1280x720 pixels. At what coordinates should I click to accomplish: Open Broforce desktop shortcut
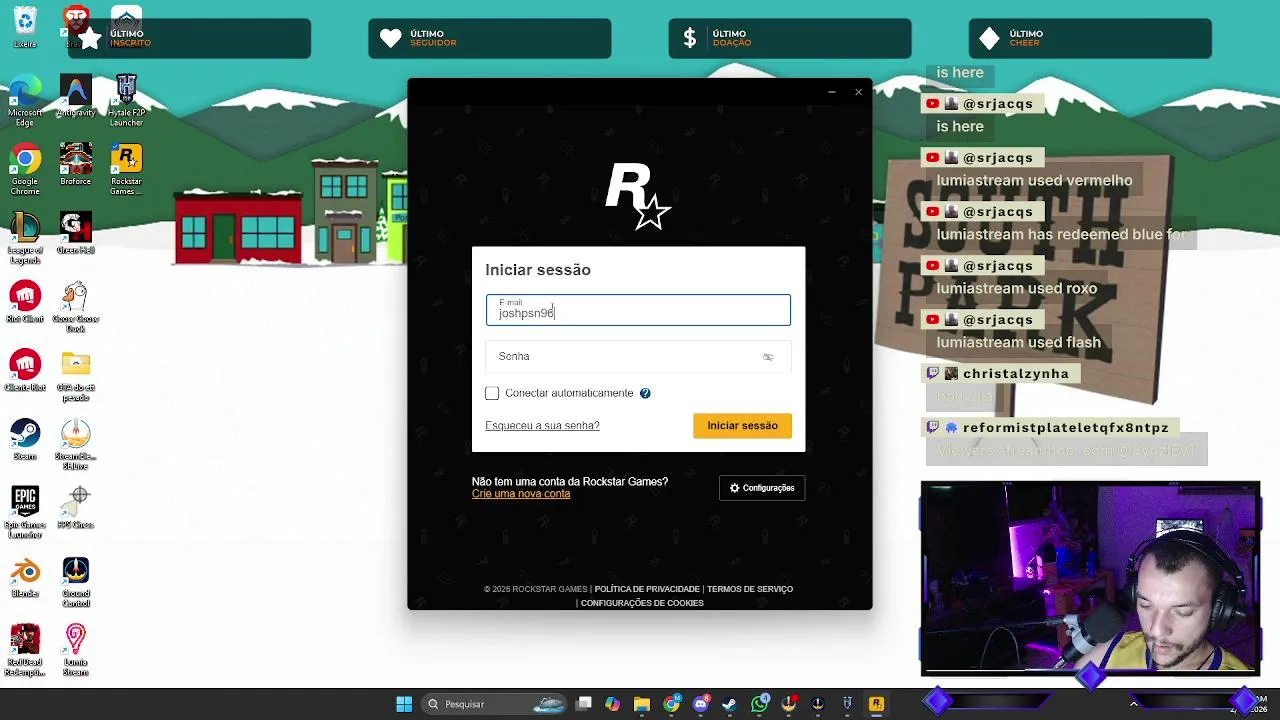coord(75,165)
